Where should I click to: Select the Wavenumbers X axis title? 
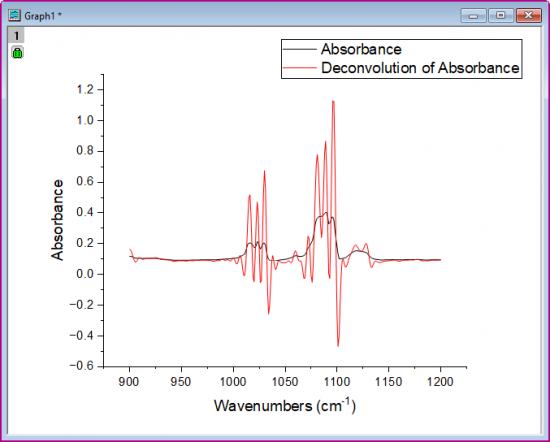[x=285, y=406]
